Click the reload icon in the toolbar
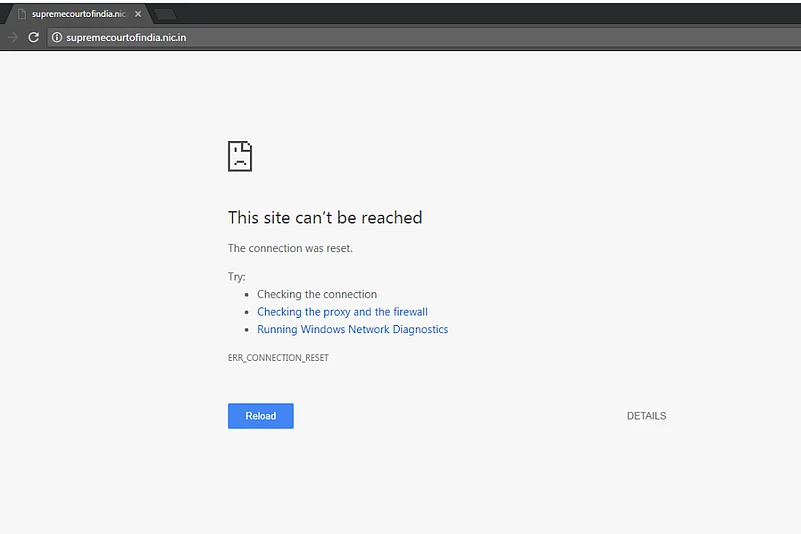 coord(33,37)
